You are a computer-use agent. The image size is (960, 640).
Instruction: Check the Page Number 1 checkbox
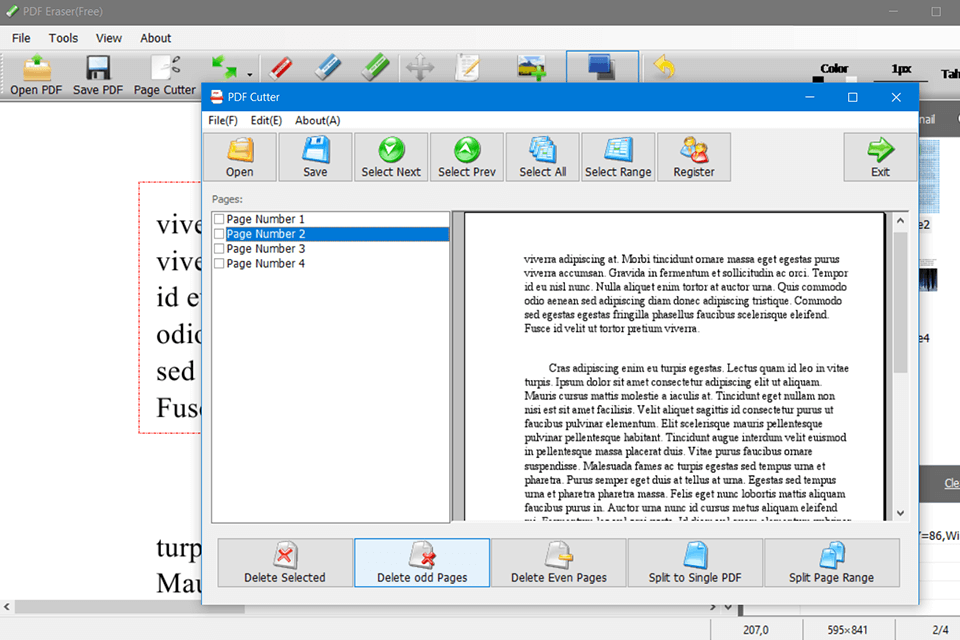point(219,219)
